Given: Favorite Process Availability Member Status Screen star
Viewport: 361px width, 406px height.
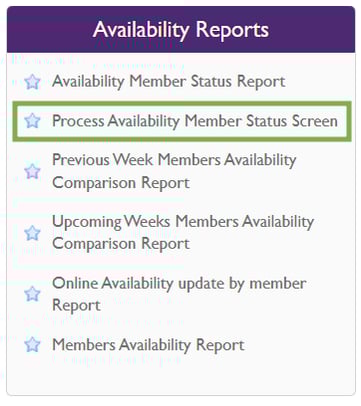Looking at the screenshot, I should click(x=32, y=121).
